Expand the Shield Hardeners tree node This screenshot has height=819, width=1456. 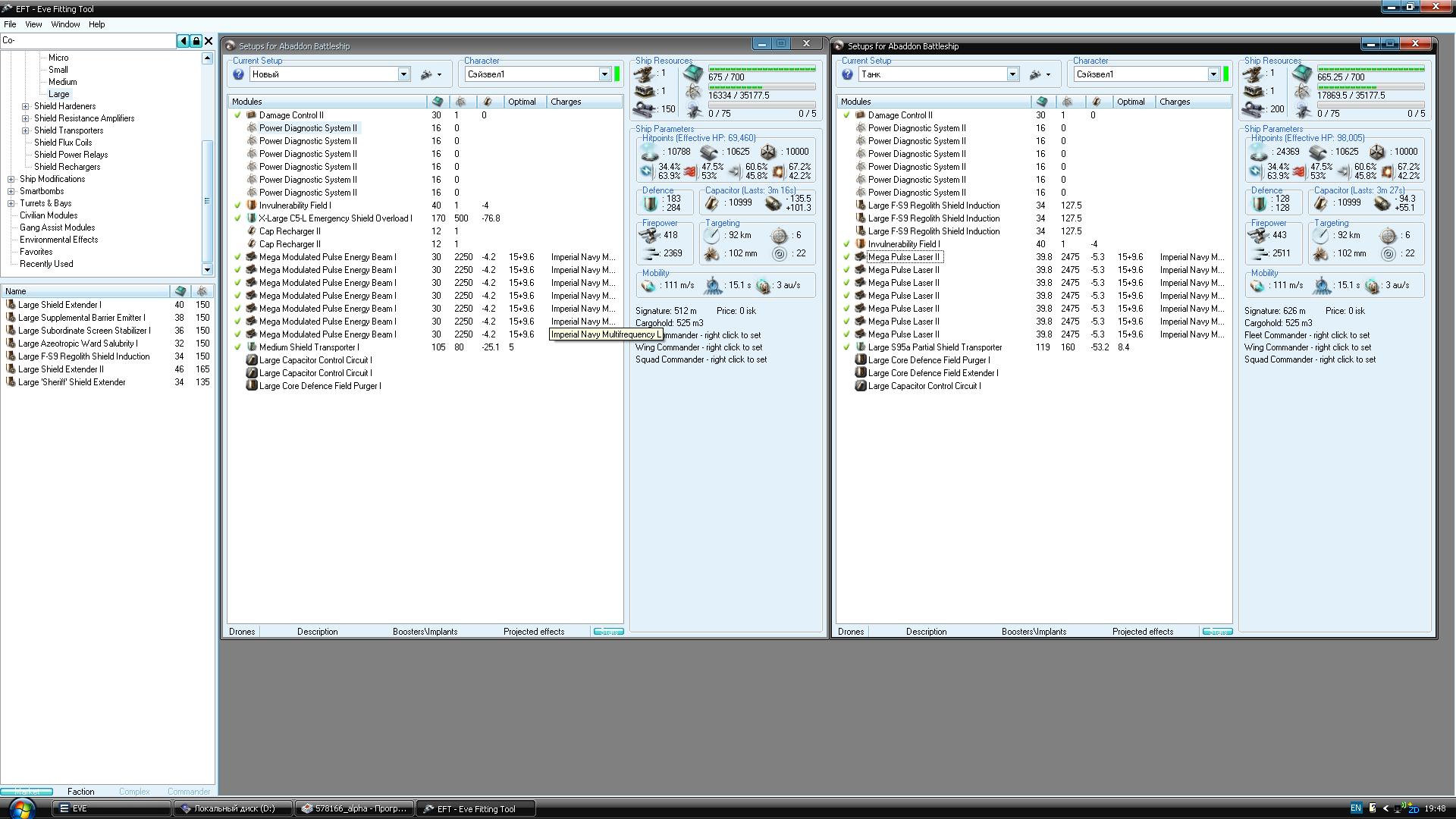point(26,106)
